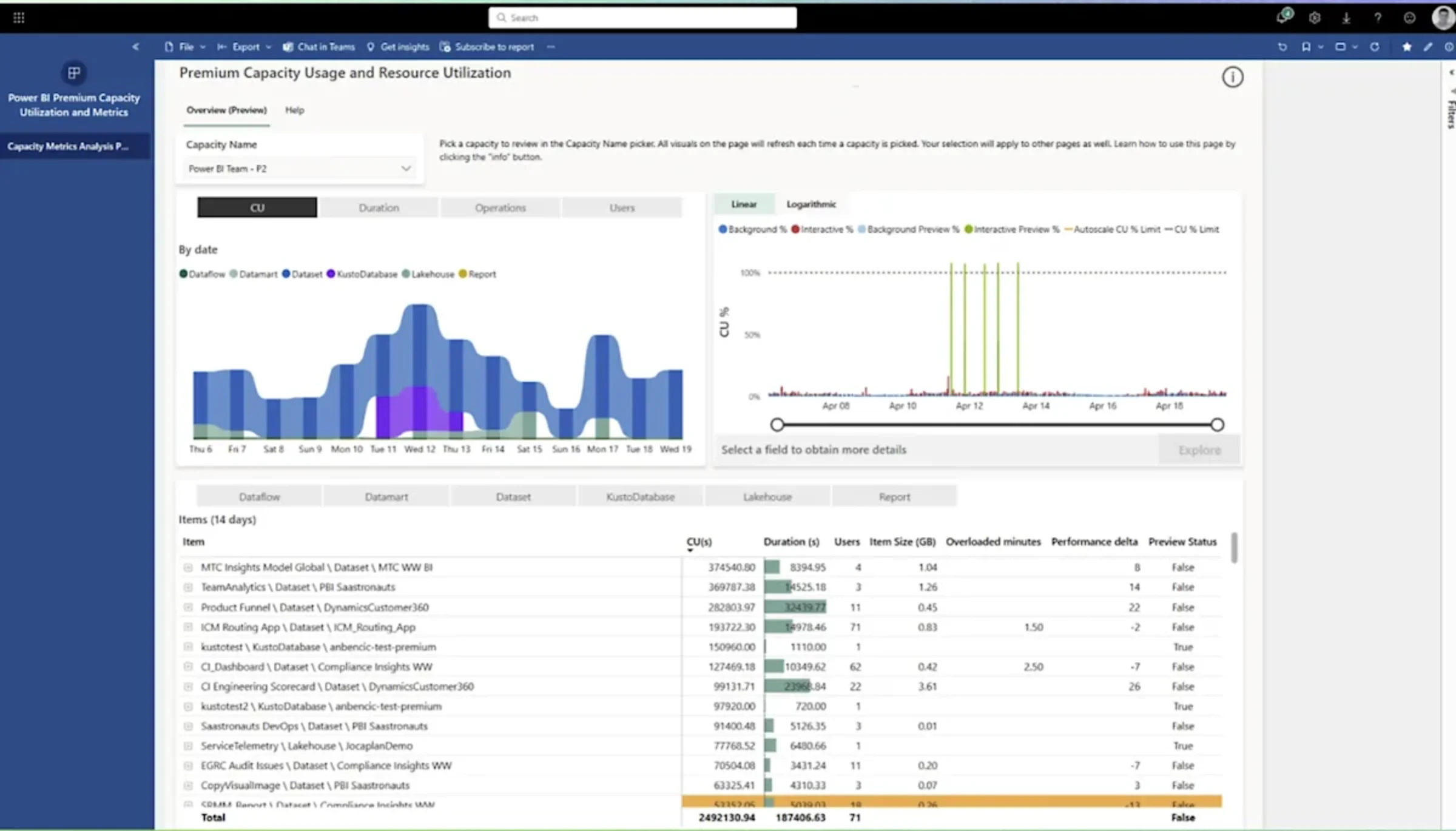This screenshot has width=1456, height=831.
Task: Select the KustoDatabase items tab
Action: click(x=639, y=496)
